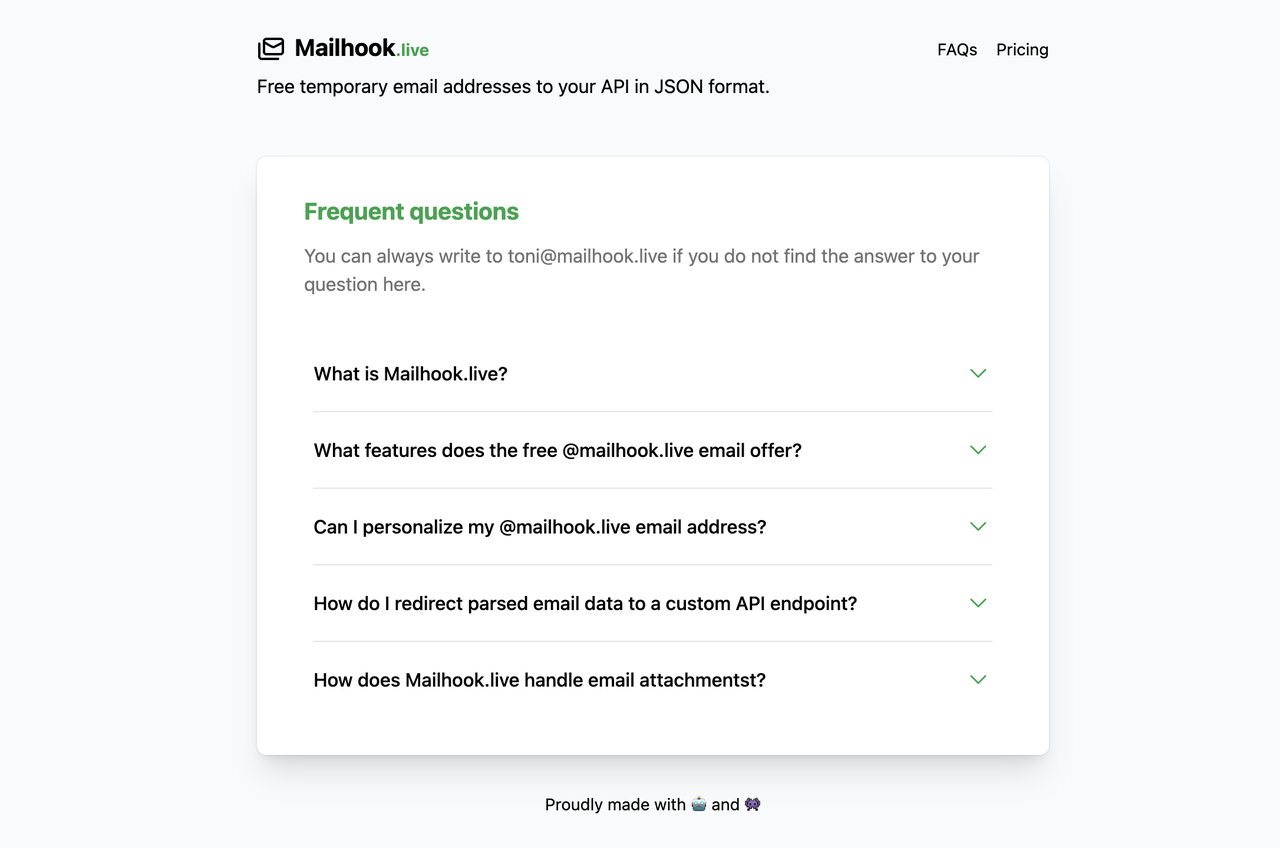This screenshot has height=848, width=1280.
Task: Expand the custom API endpoint redirect question
Action: click(x=584, y=603)
